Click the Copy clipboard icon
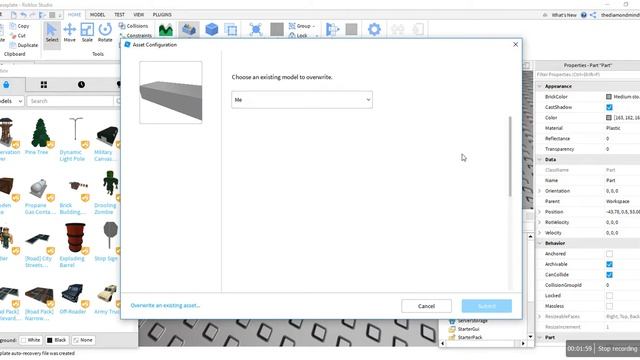Image resolution: width=640 pixels, height=360 pixels. point(13,26)
